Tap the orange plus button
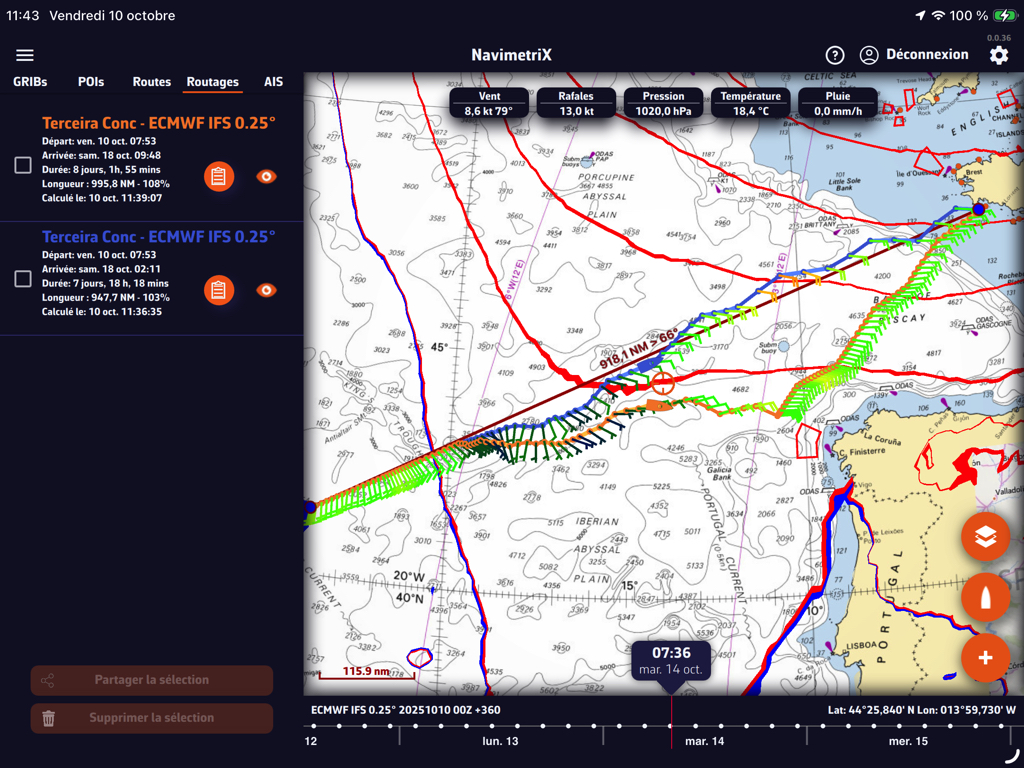Image resolution: width=1024 pixels, height=768 pixels. 985,658
